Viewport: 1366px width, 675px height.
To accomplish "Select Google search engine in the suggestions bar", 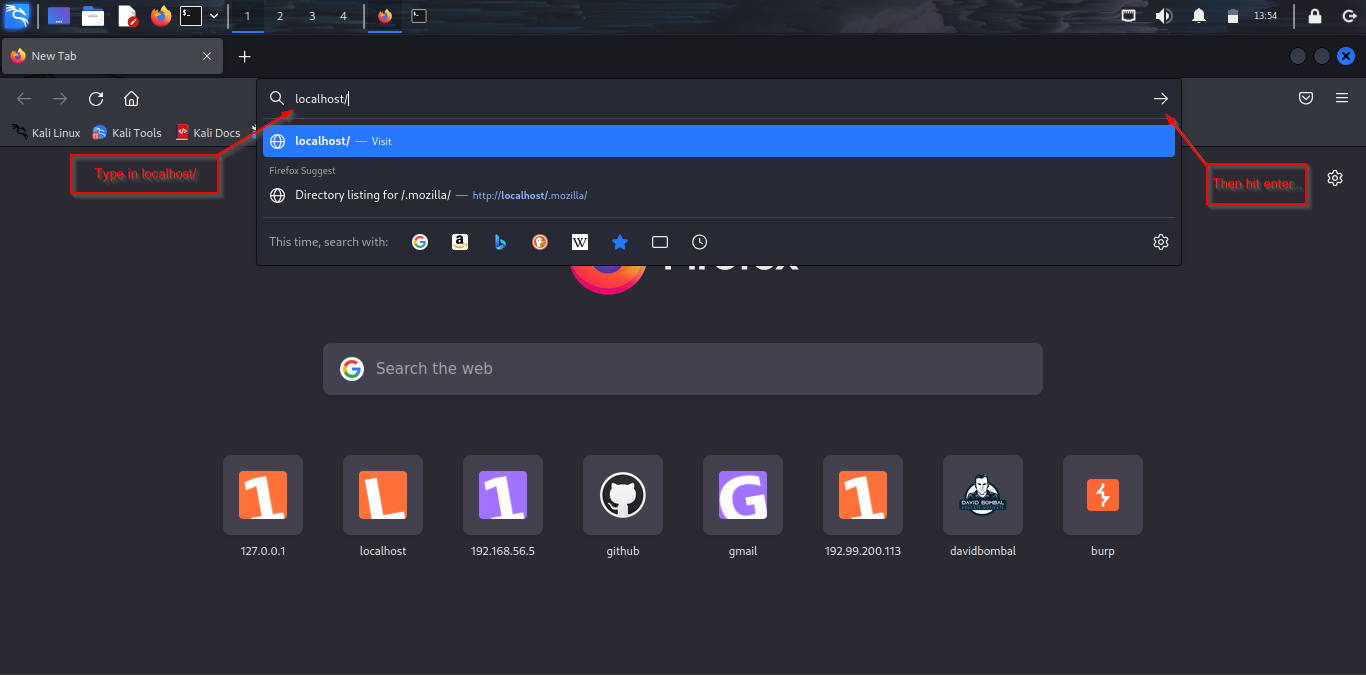I will click(419, 241).
